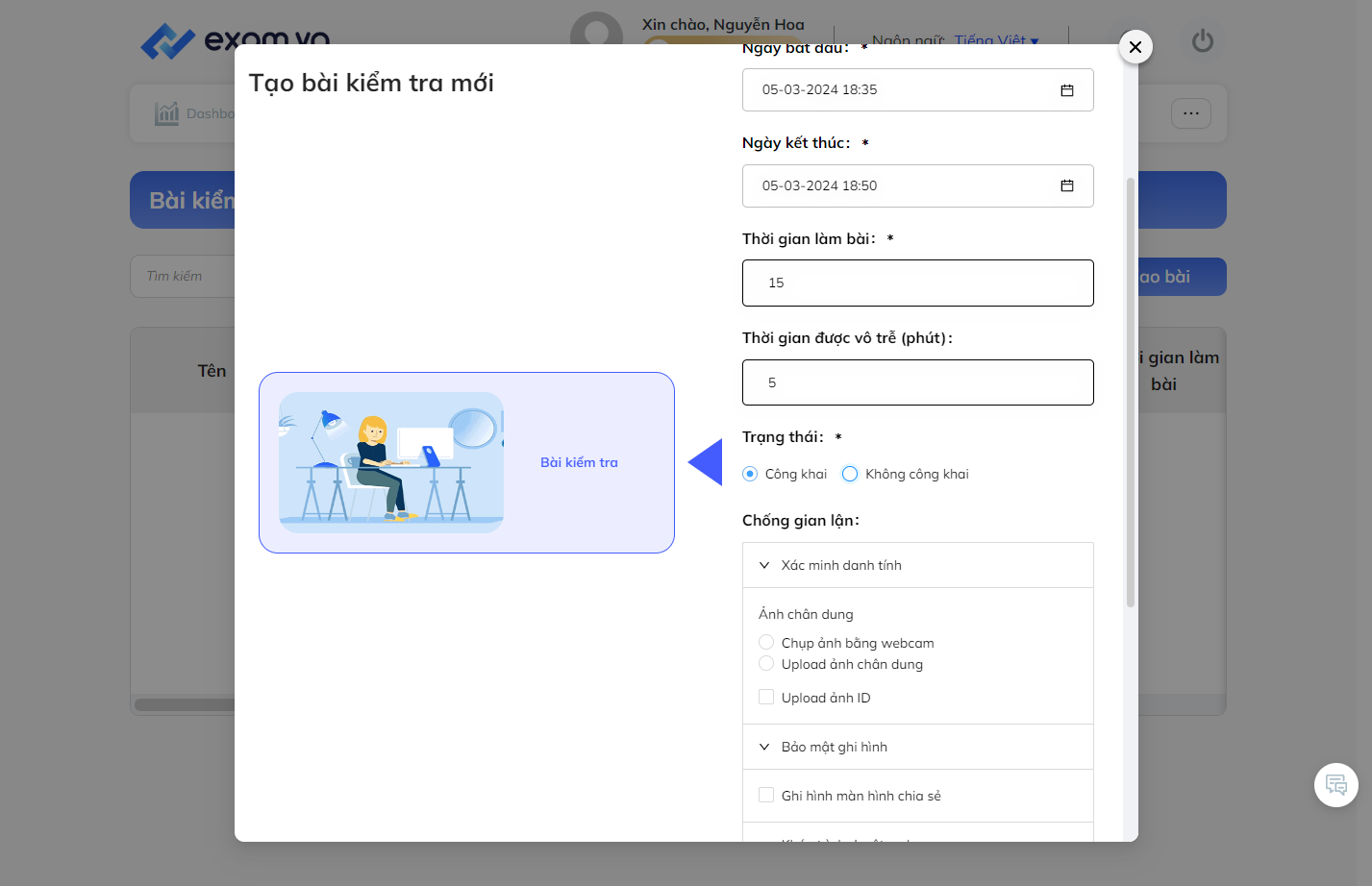This screenshot has width=1372, height=886.
Task: Click the end date field 05-03-2024 18:50
Action: (x=918, y=185)
